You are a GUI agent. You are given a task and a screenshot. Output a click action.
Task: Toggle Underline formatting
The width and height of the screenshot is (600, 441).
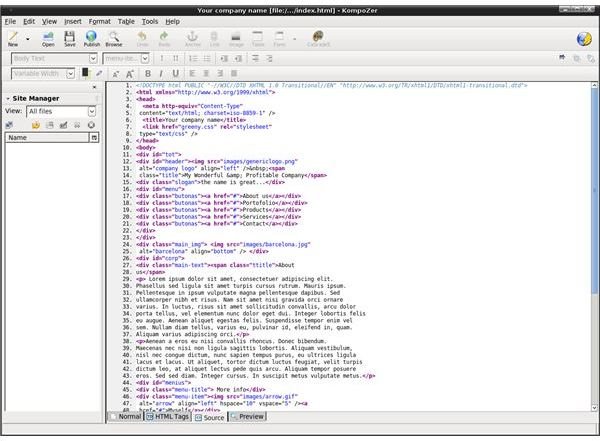[176, 74]
